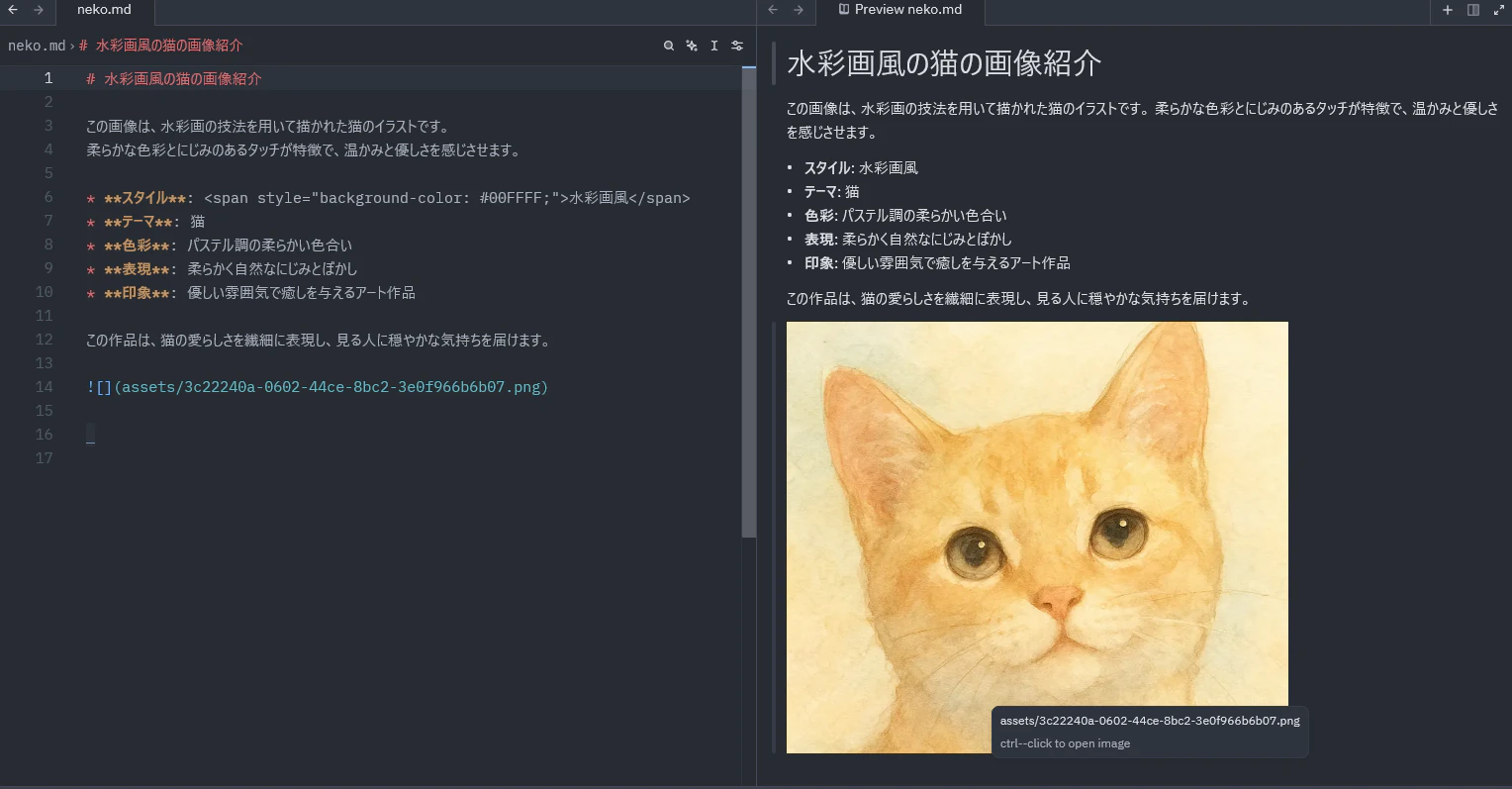1512x789 pixels.
Task: Click preview bullet スタイル: 水彩画風
Action: click(x=861, y=168)
